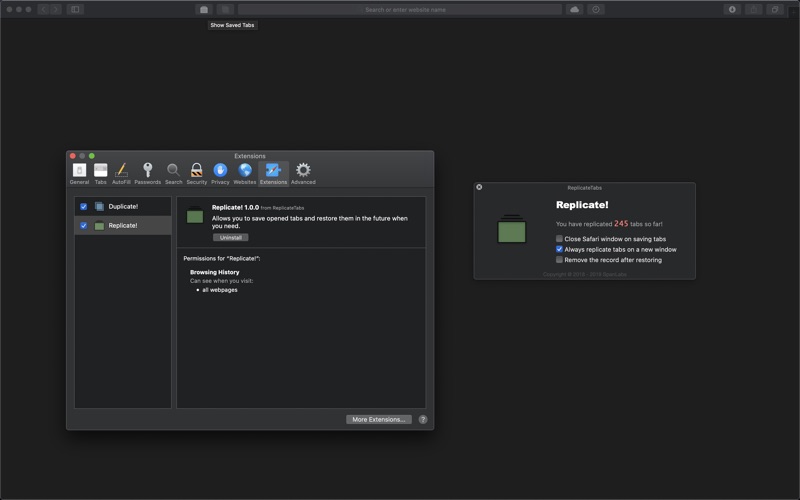The width and height of the screenshot is (800, 500).
Task: Click the Uninstall button for Replicate!
Action: coord(231,238)
